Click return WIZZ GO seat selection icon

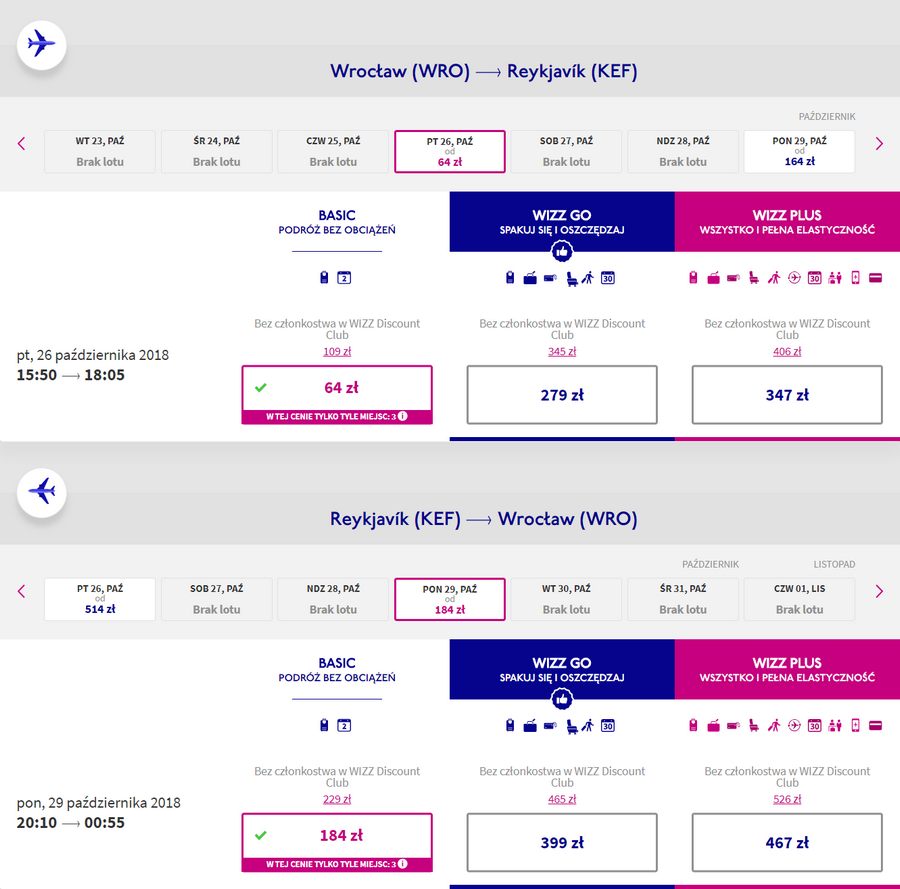[x=572, y=727]
